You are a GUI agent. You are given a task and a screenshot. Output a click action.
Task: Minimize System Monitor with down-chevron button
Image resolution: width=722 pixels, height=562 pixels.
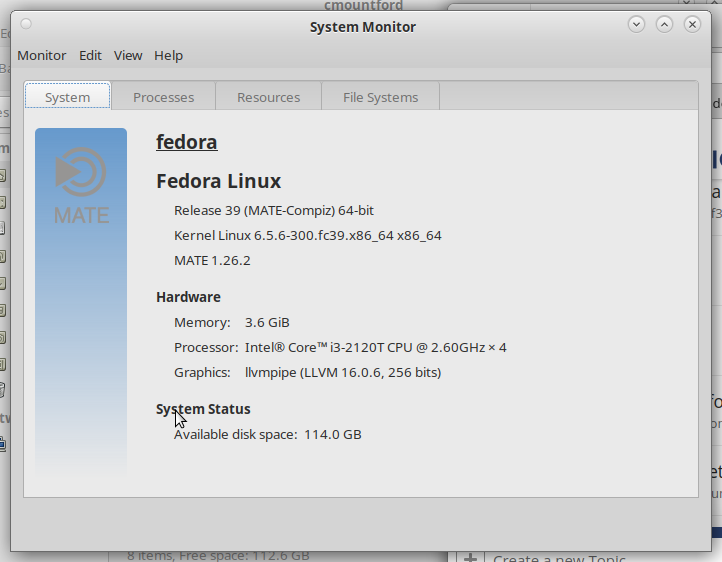click(x=636, y=24)
